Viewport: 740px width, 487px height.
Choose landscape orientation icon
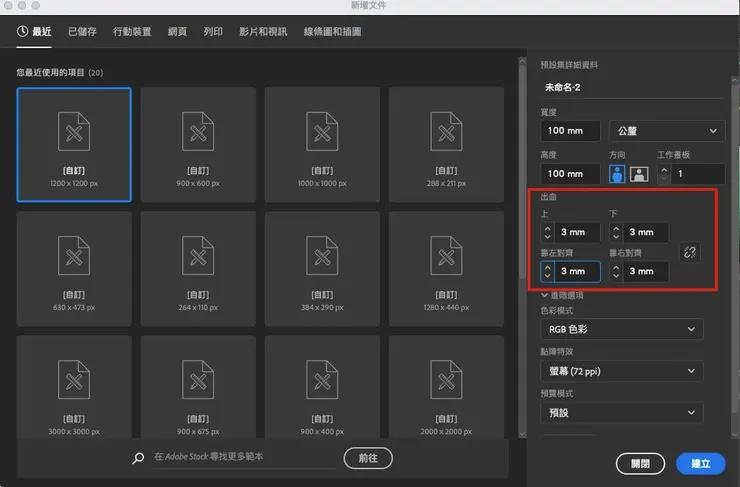[x=639, y=174]
